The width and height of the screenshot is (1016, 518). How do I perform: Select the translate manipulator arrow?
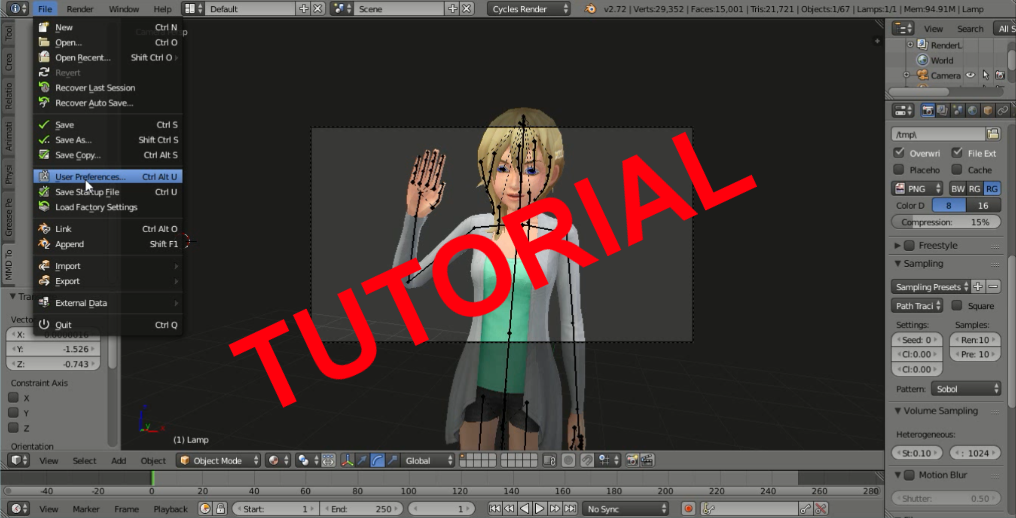[x=363, y=460]
